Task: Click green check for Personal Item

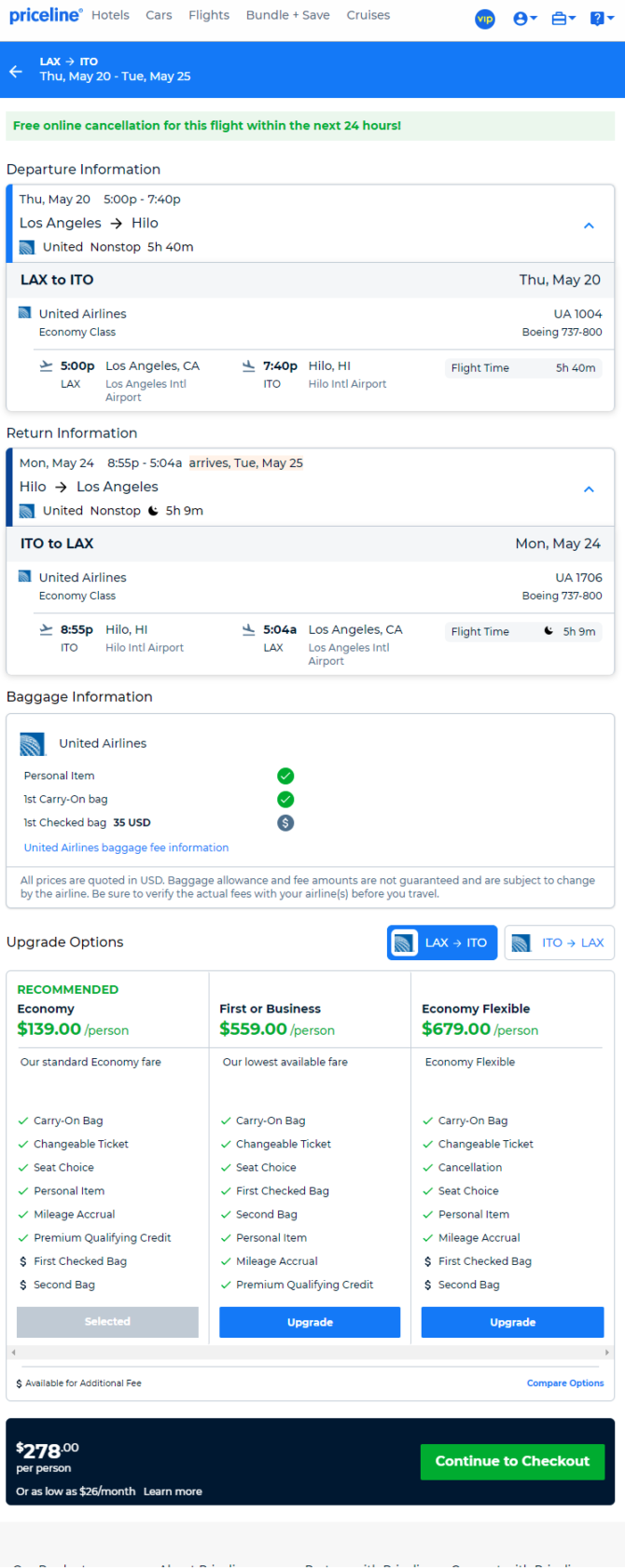Action: tap(285, 776)
